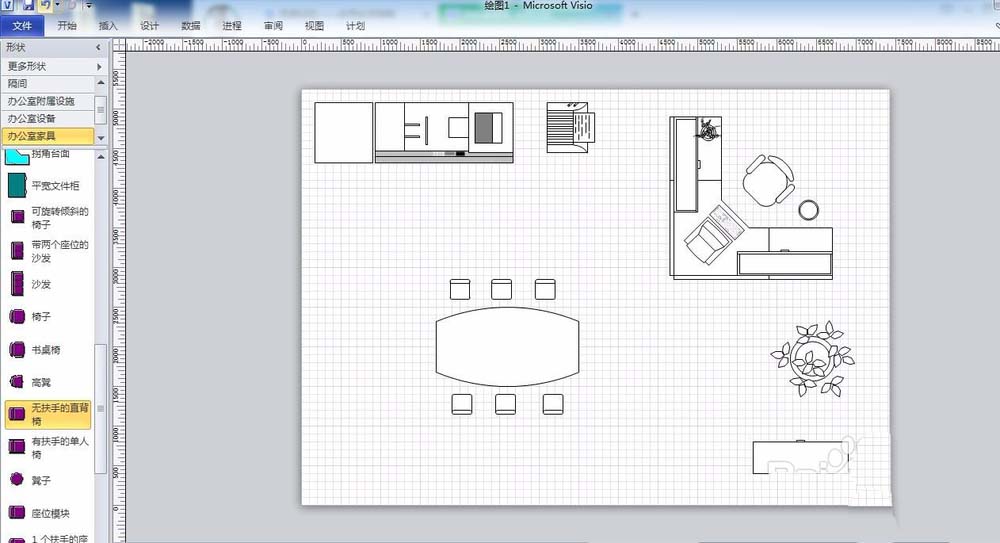Image resolution: width=1000 pixels, height=543 pixels.
Task: Select the bottom-middle chair below conference table
Action: click(x=505, y=404)
